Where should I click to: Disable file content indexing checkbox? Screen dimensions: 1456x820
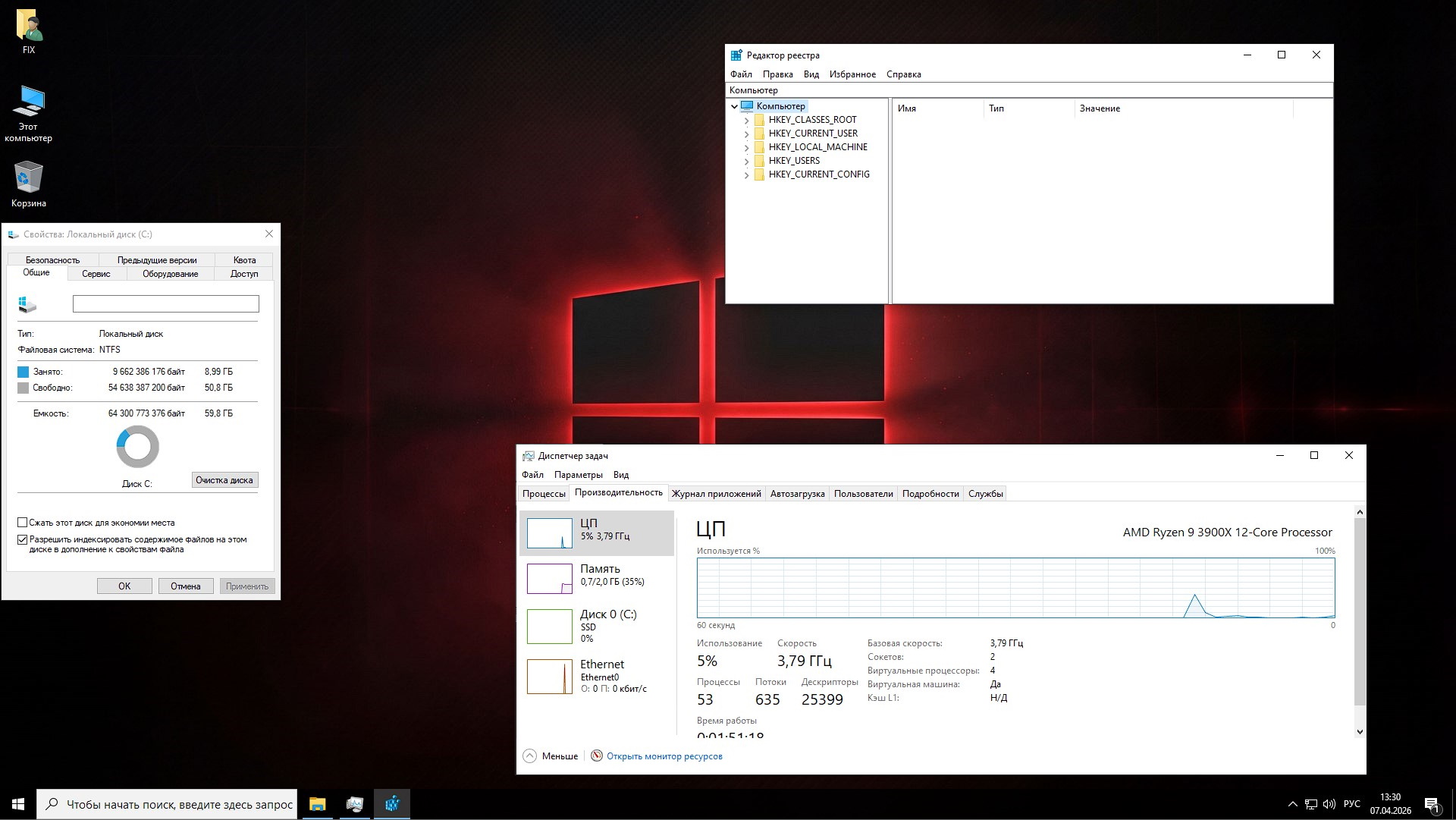point(23,539)
